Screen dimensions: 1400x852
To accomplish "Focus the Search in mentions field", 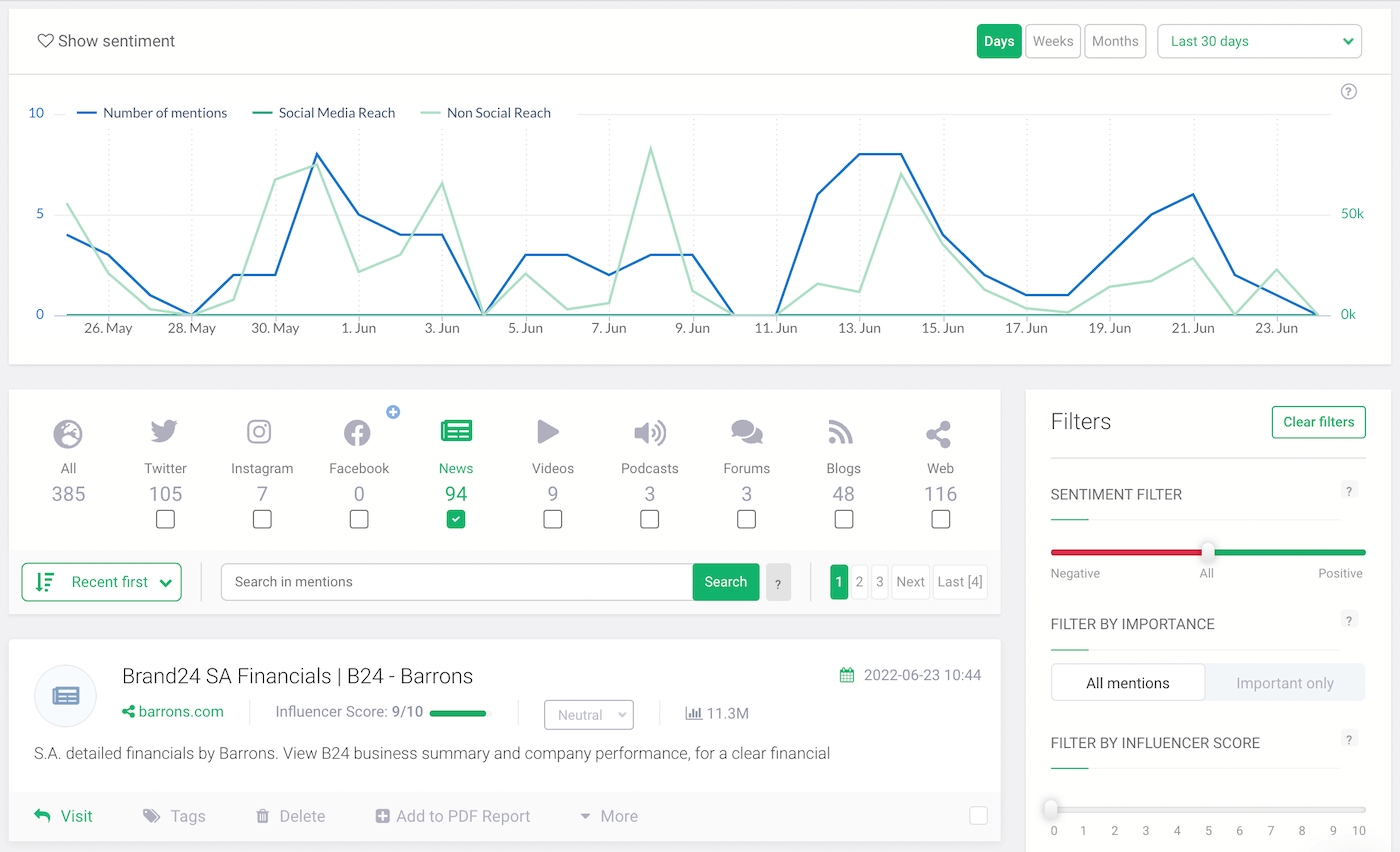I will [456, 582].
